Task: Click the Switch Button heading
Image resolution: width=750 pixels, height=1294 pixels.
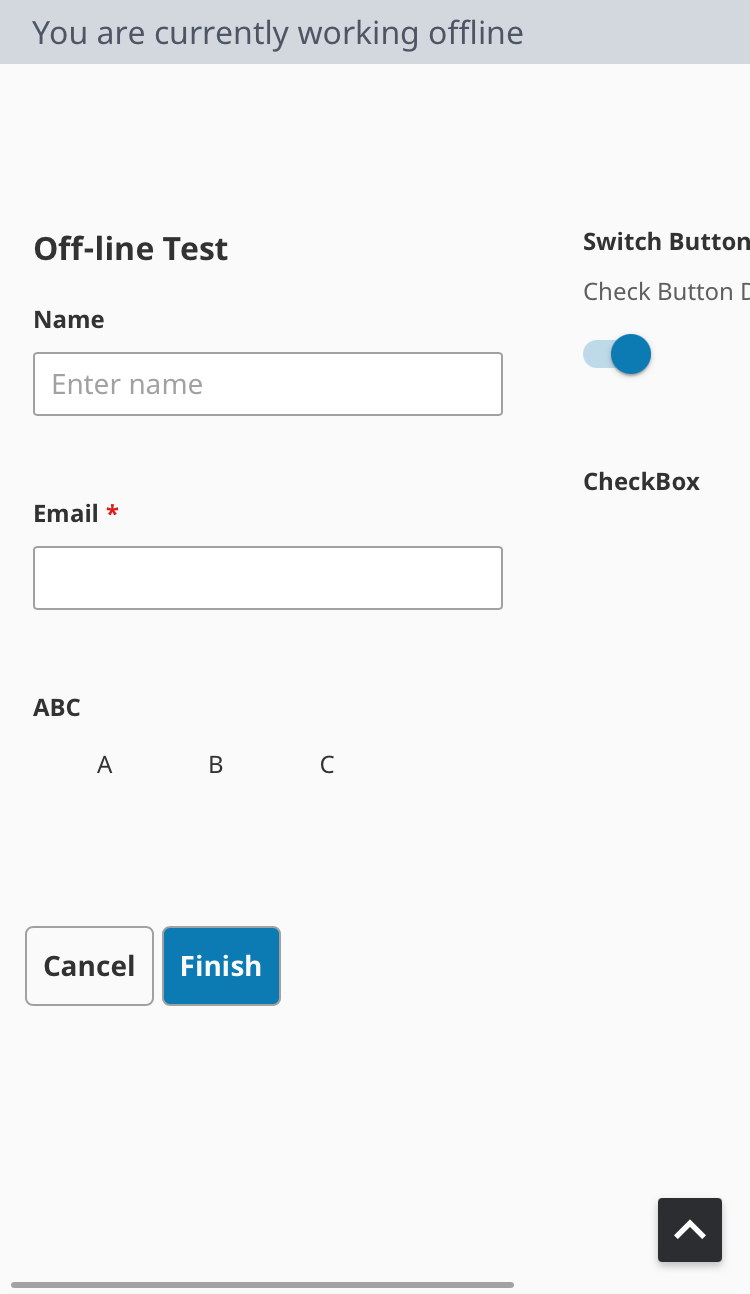Action: tap(666, 242)
